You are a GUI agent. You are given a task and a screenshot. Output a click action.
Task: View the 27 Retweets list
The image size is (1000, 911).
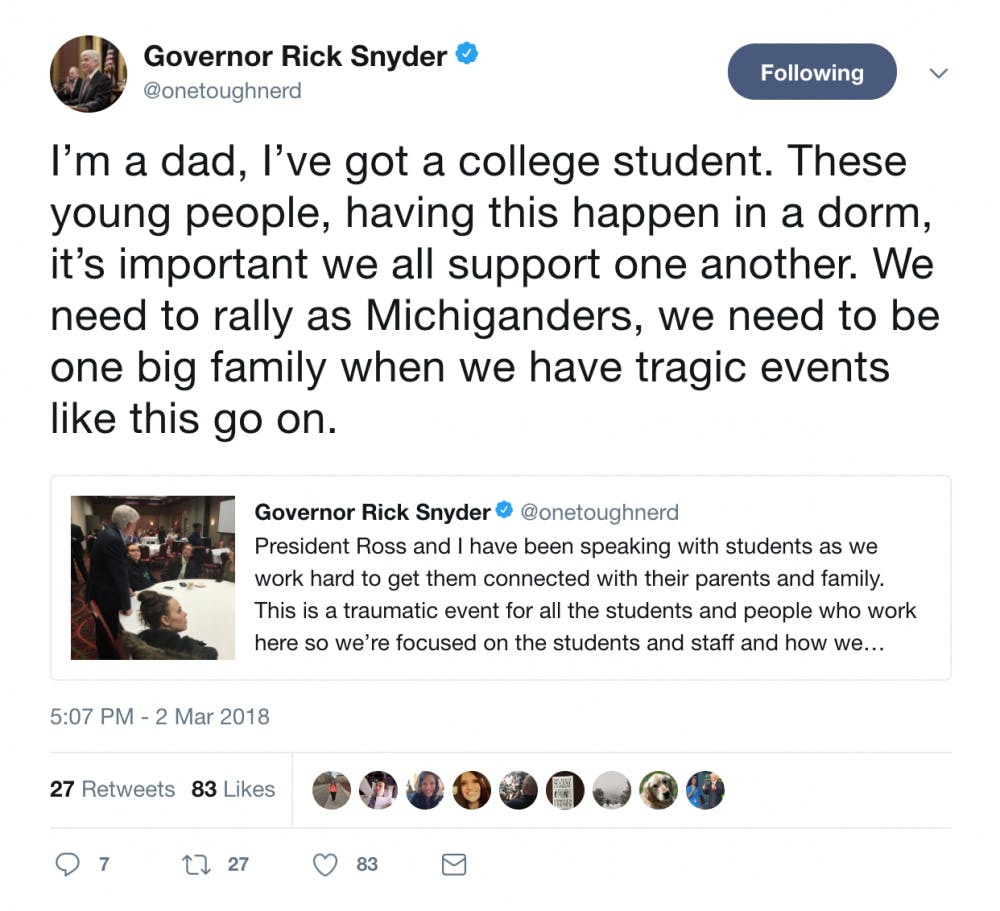112,789
